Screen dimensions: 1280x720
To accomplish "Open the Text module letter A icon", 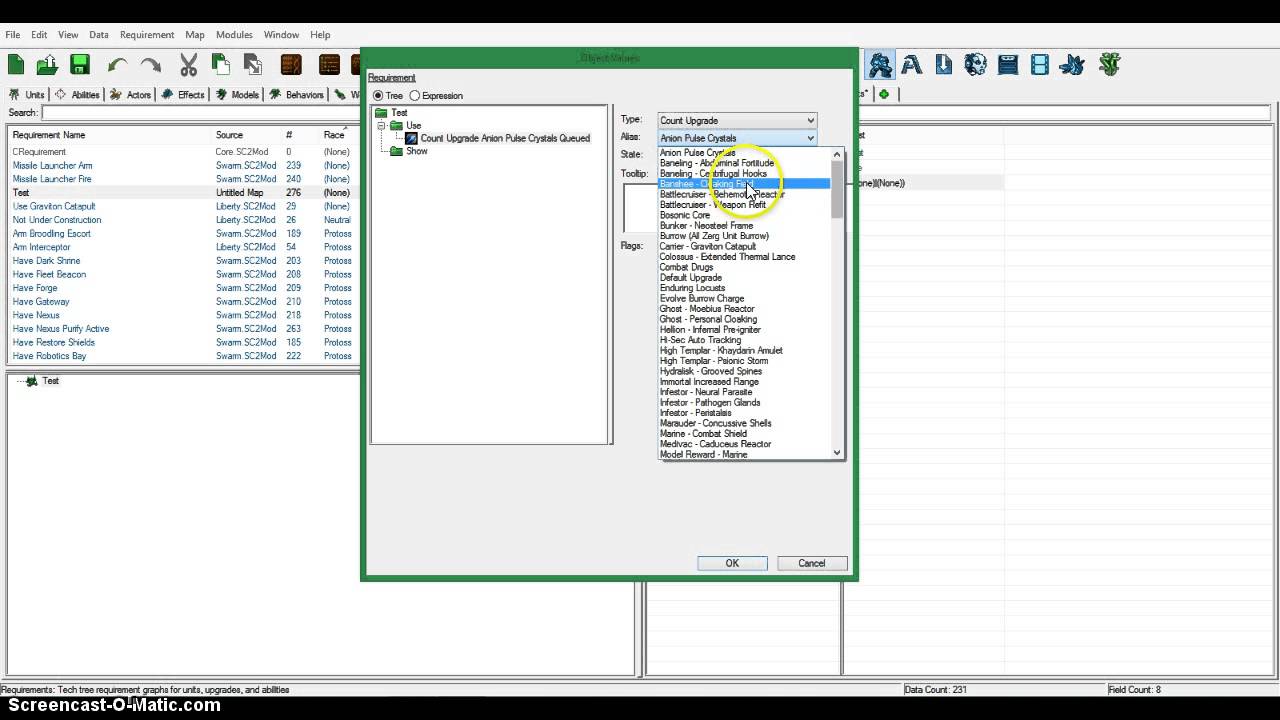I will (x=911, y=65).
